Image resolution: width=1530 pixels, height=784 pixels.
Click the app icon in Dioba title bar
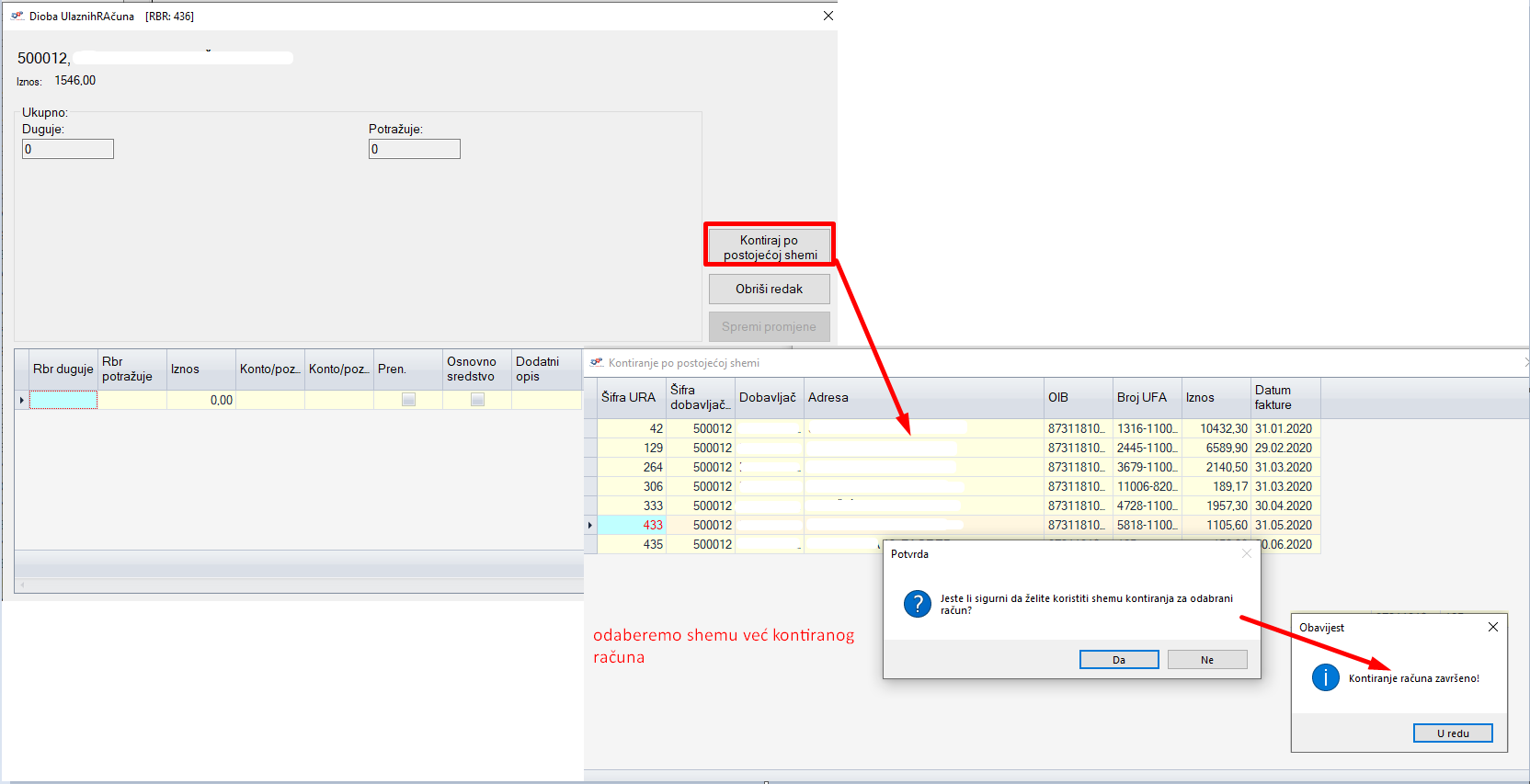17,16
